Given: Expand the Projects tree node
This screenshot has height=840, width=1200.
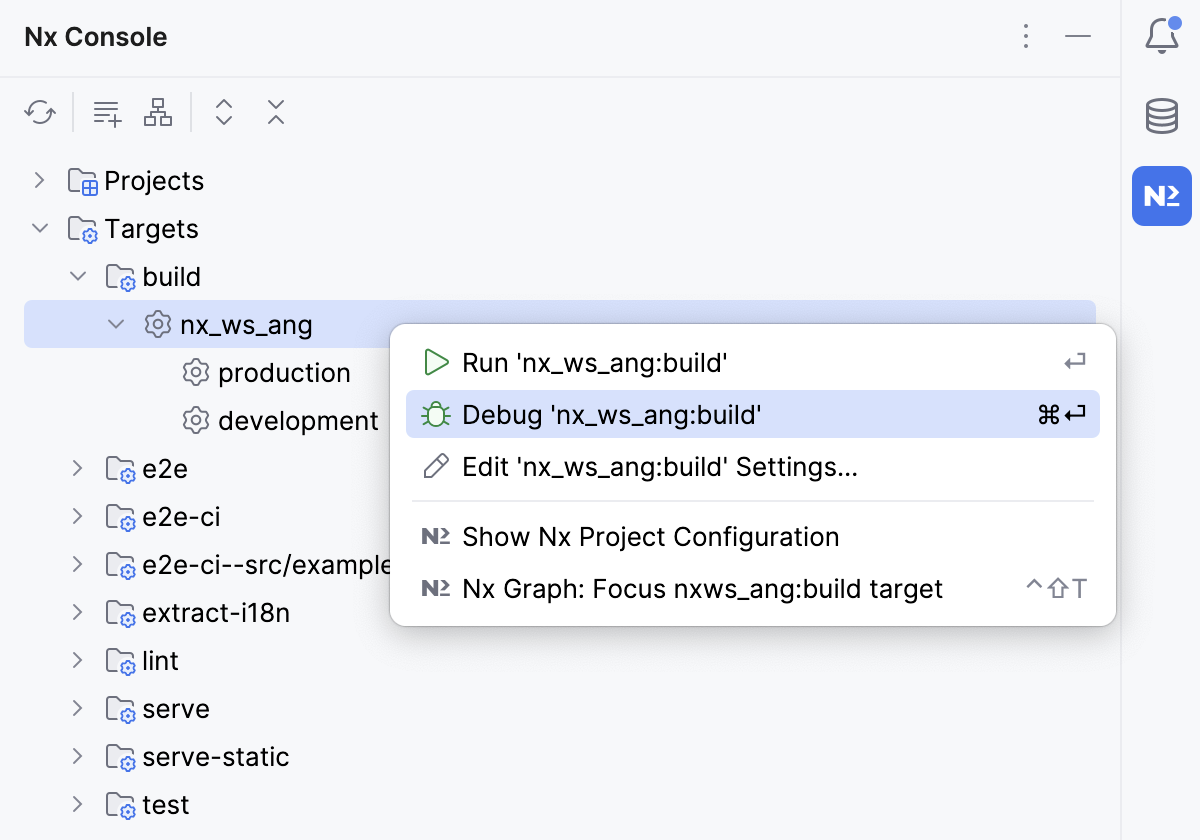Looking at the screenshot, I should pos(40,180).
